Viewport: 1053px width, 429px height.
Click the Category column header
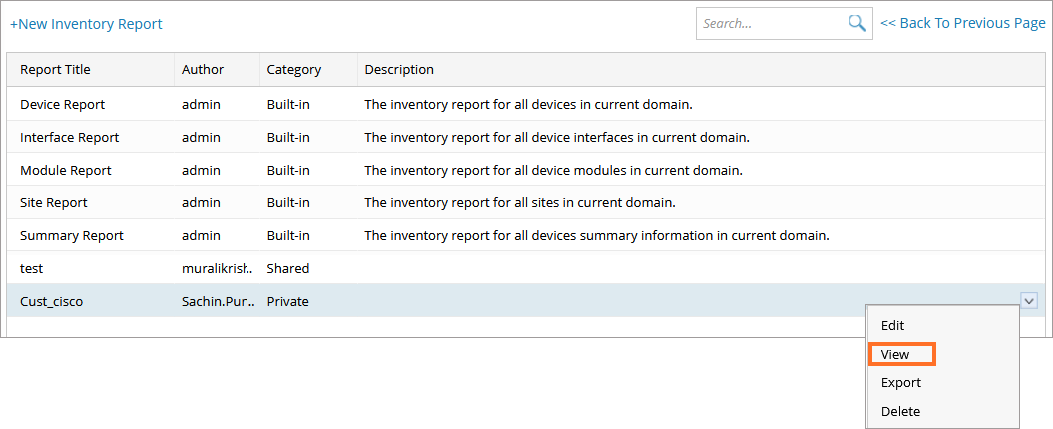(x=293, y=70)
